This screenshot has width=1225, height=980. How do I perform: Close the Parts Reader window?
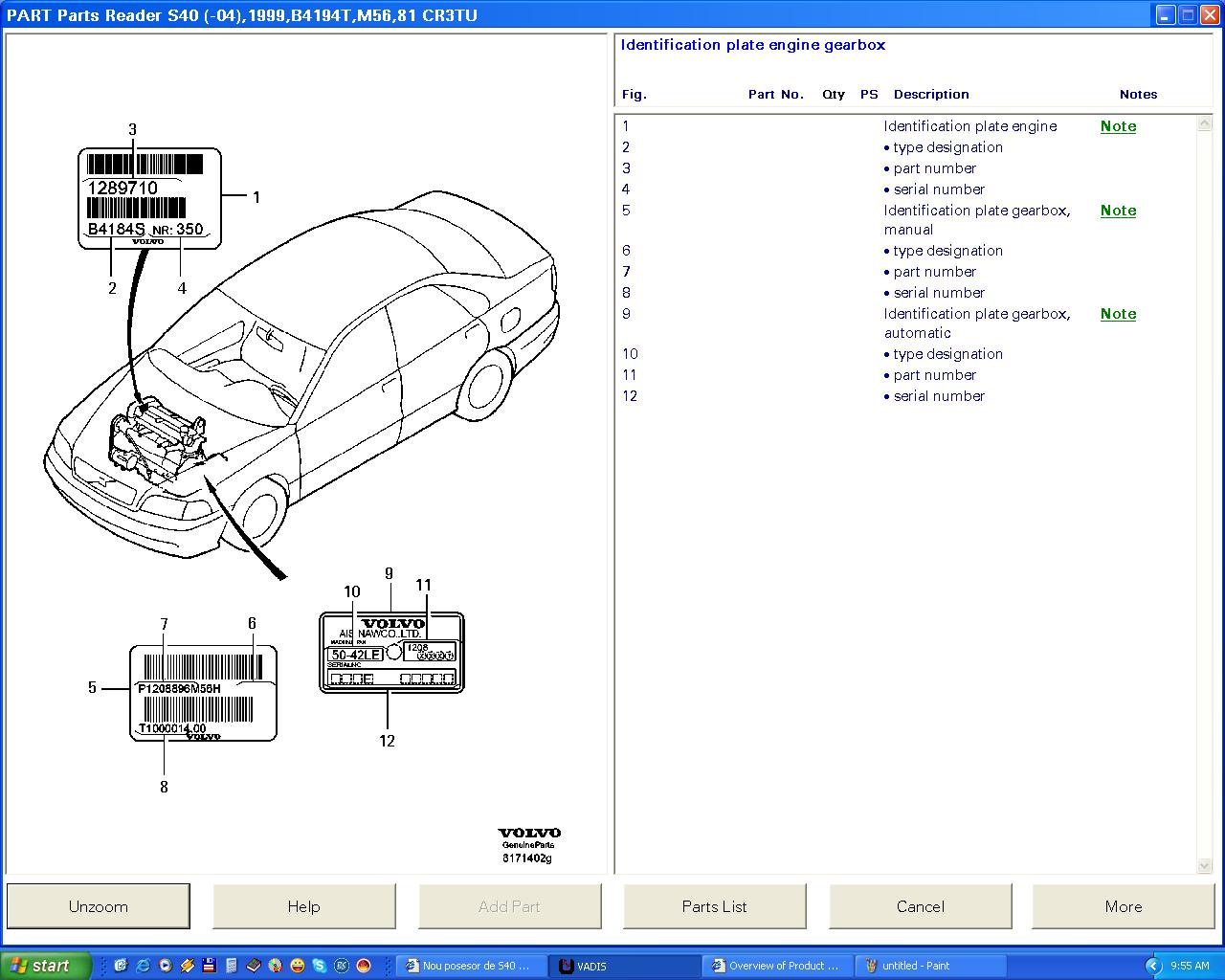(1211, 14)
